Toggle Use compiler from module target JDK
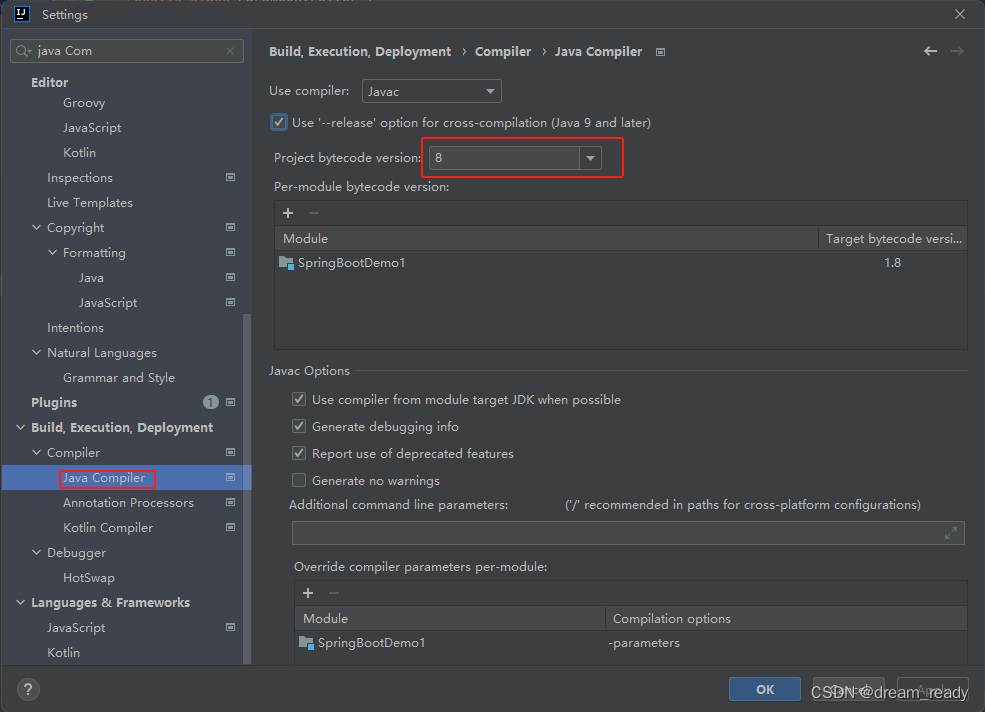 point(299,400)
